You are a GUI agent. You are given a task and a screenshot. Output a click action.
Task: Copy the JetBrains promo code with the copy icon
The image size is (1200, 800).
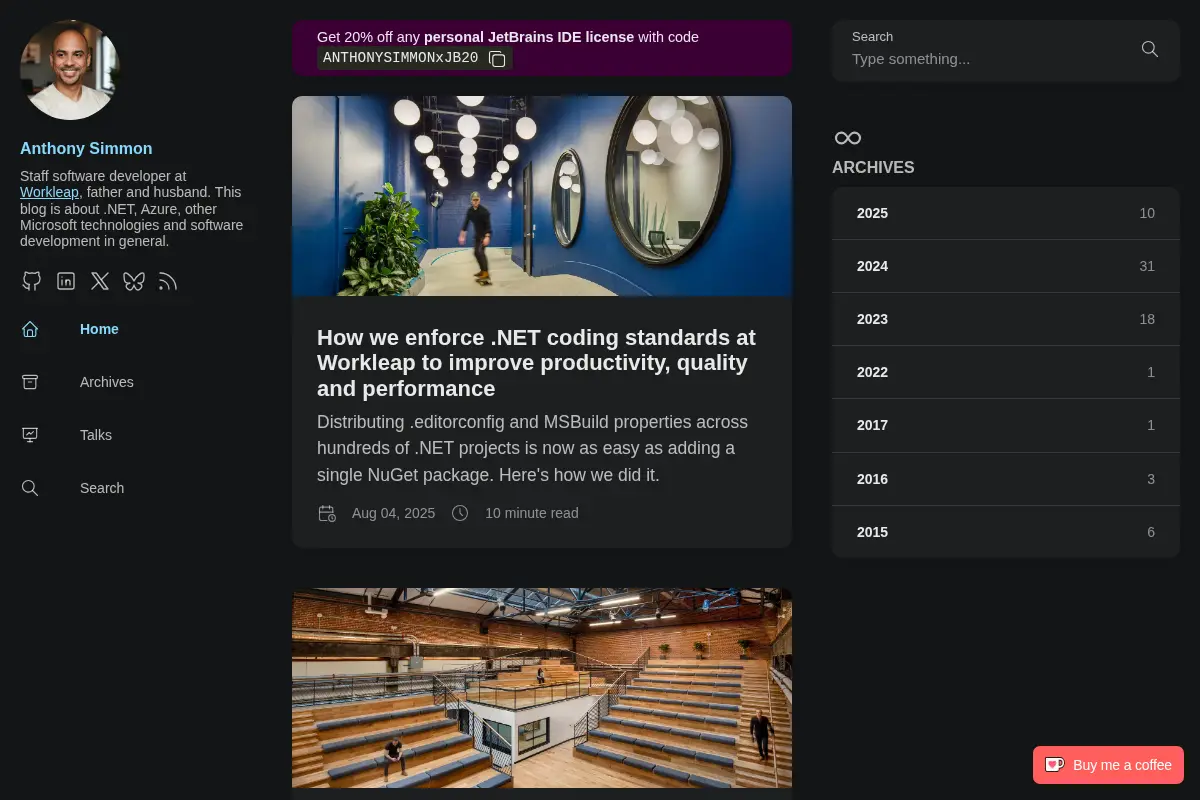pos(497,58)
